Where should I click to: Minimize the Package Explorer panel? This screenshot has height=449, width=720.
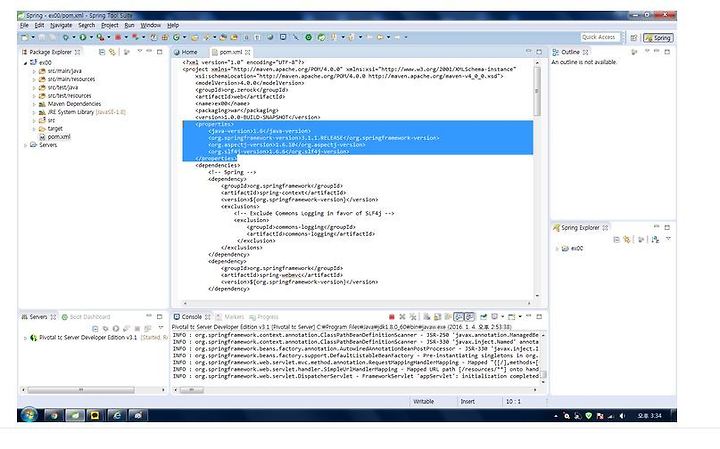[x=149, y=51]
